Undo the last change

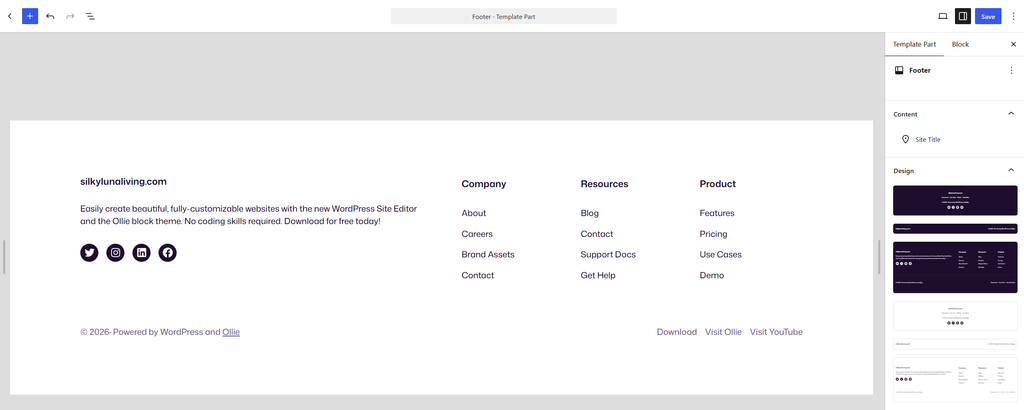[50, 16]
